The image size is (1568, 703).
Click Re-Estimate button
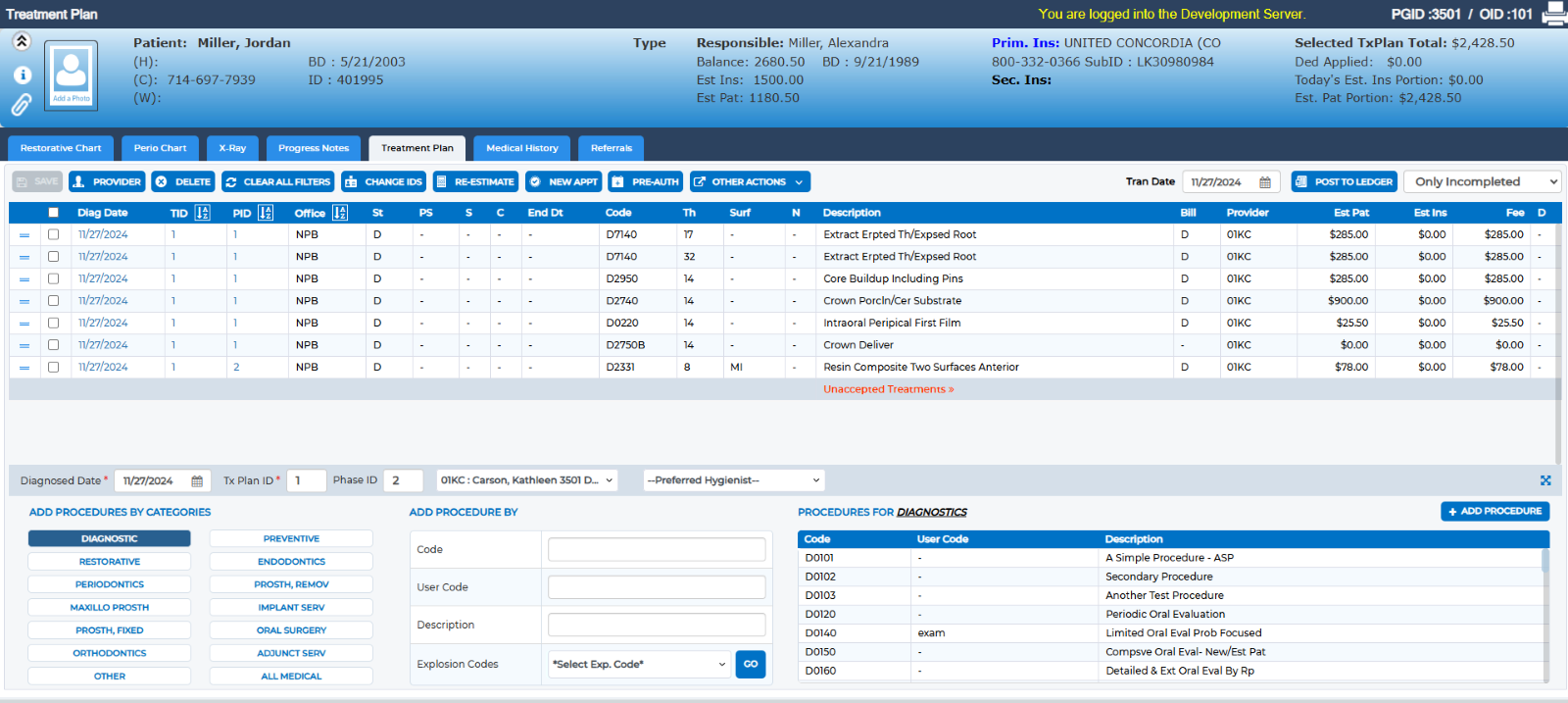[475, 181]
